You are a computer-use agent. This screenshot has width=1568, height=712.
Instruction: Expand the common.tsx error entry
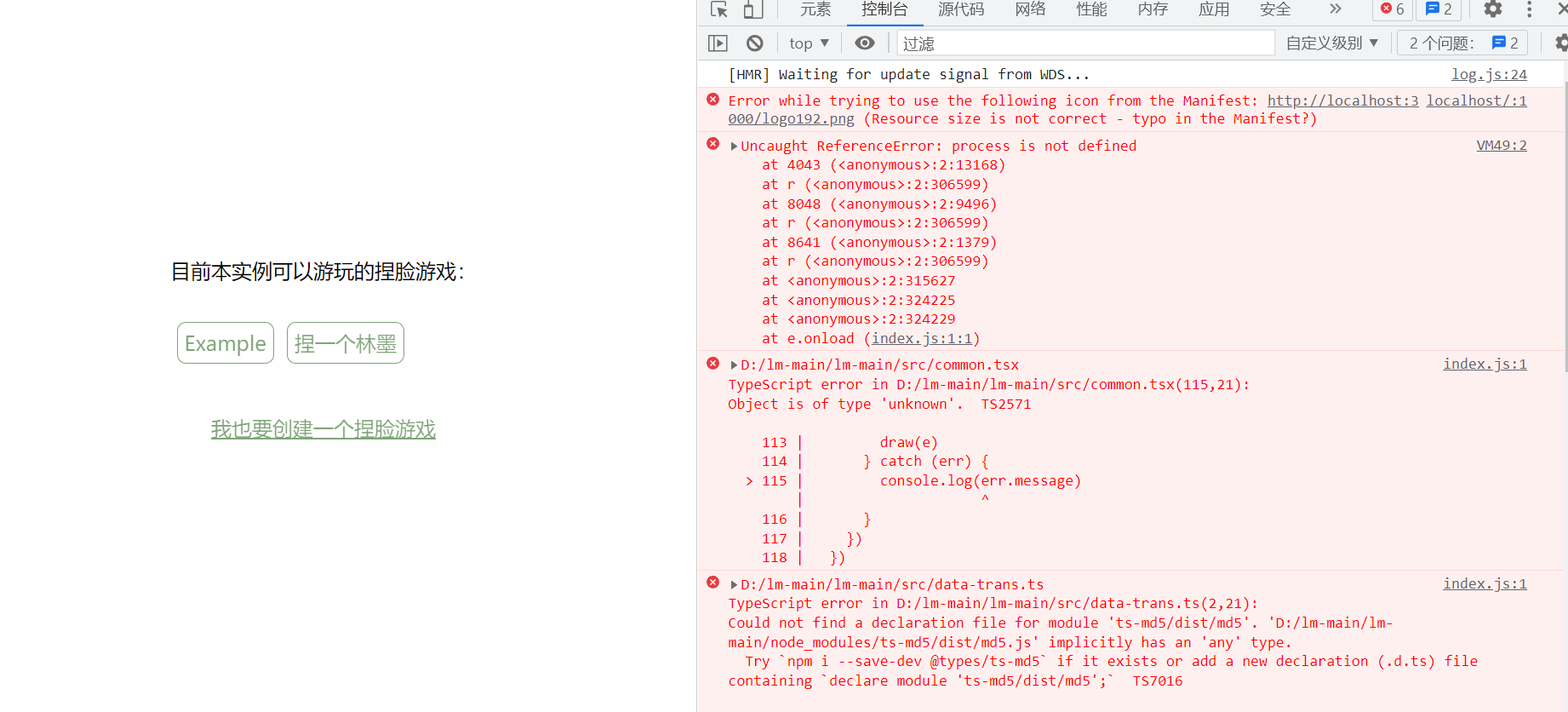click(x=734, y=365)
